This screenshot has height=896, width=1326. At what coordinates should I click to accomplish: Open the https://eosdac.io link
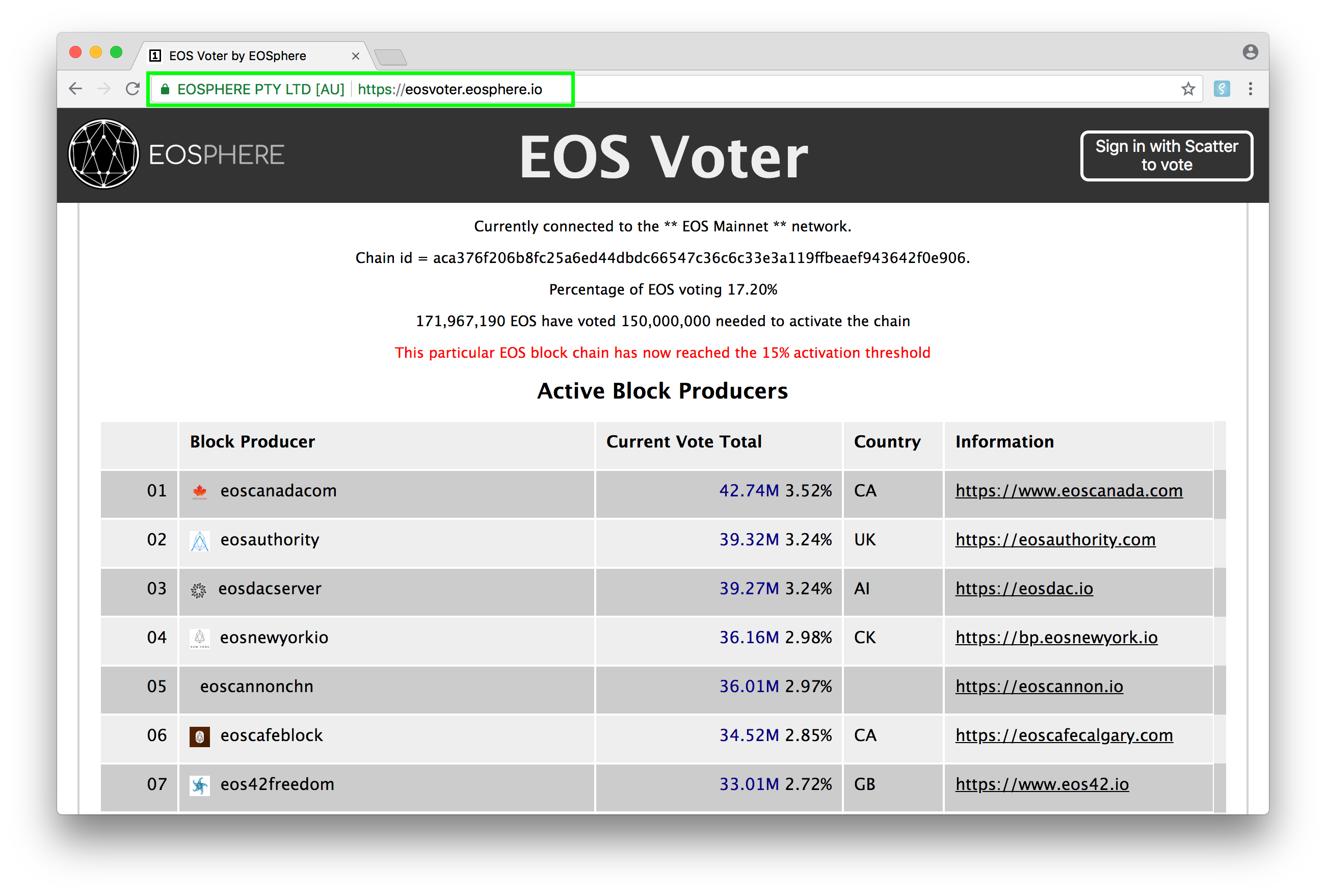[1024, 588]
